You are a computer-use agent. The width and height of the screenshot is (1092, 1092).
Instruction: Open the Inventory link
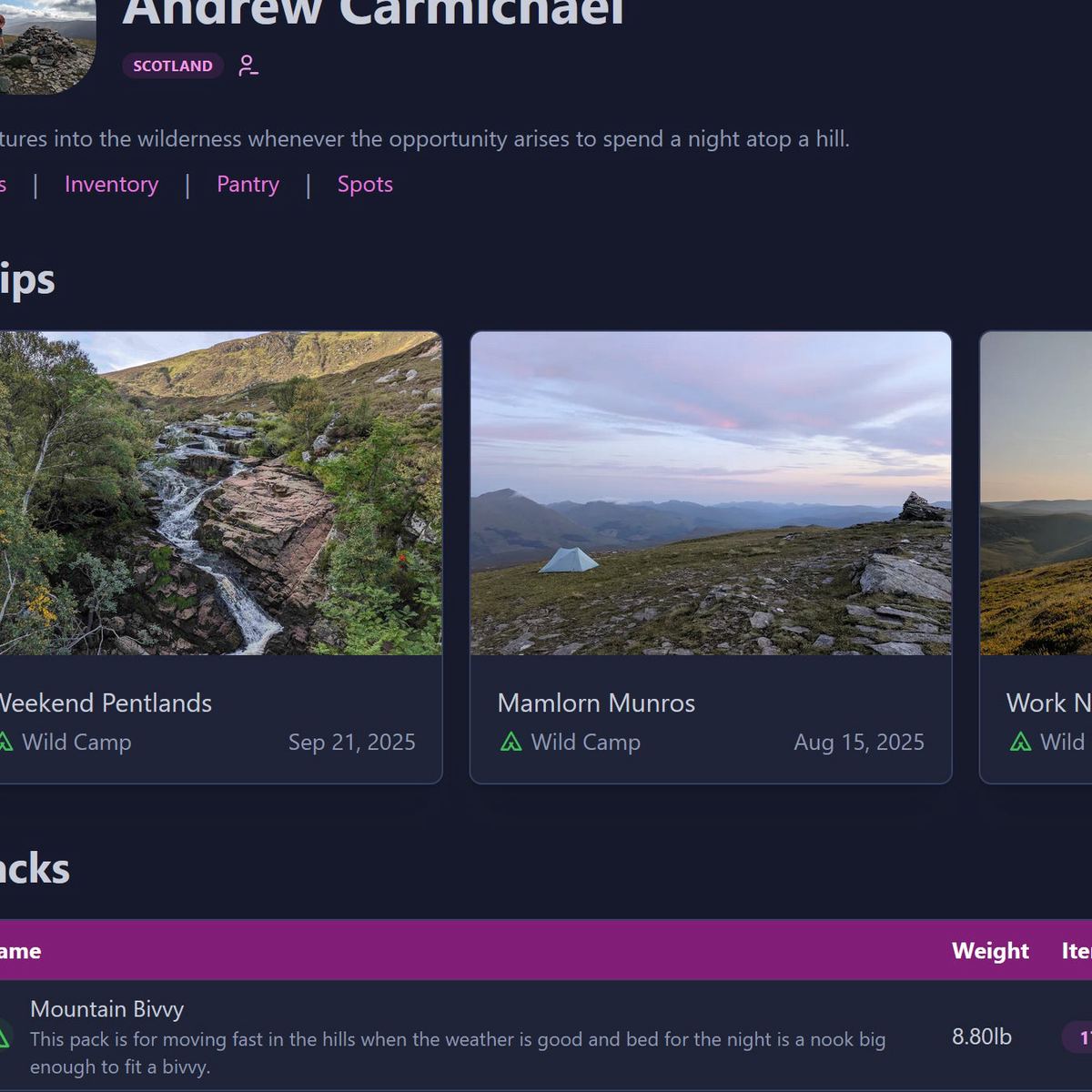point(111,184)
